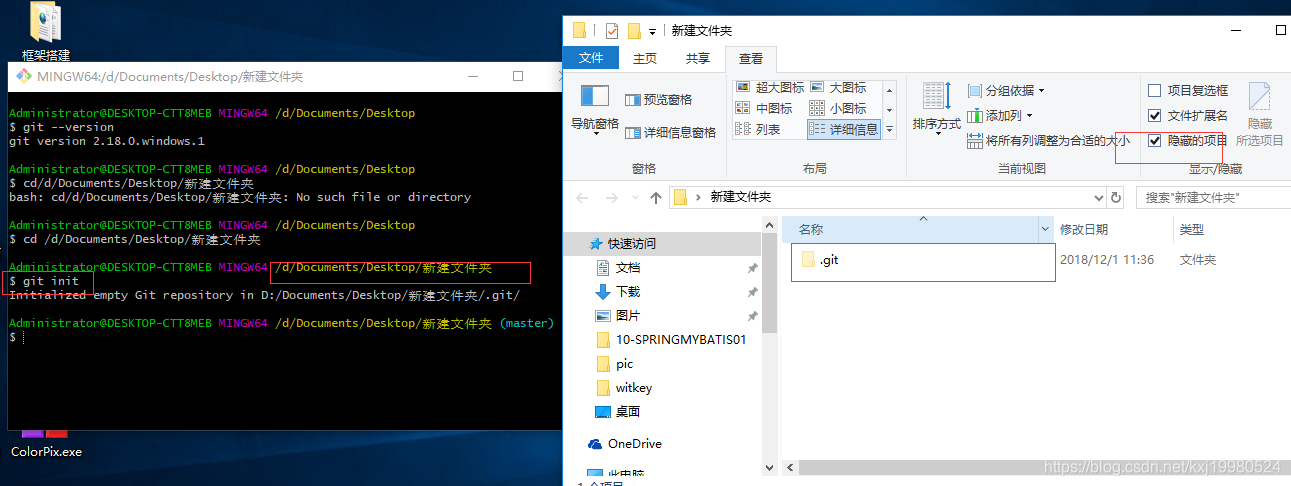The height and width of the screenshot is (486, 1291).
Task: Select the 查看 View tab
Action: click(750, 58)
